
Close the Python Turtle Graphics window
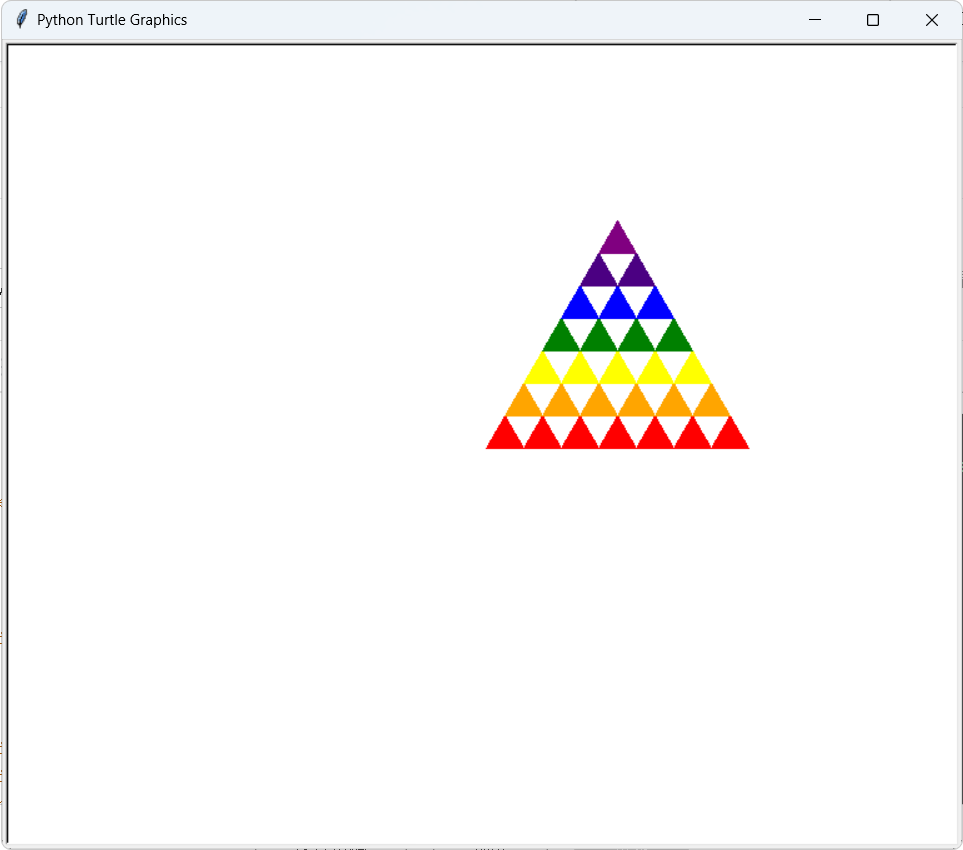931,20
